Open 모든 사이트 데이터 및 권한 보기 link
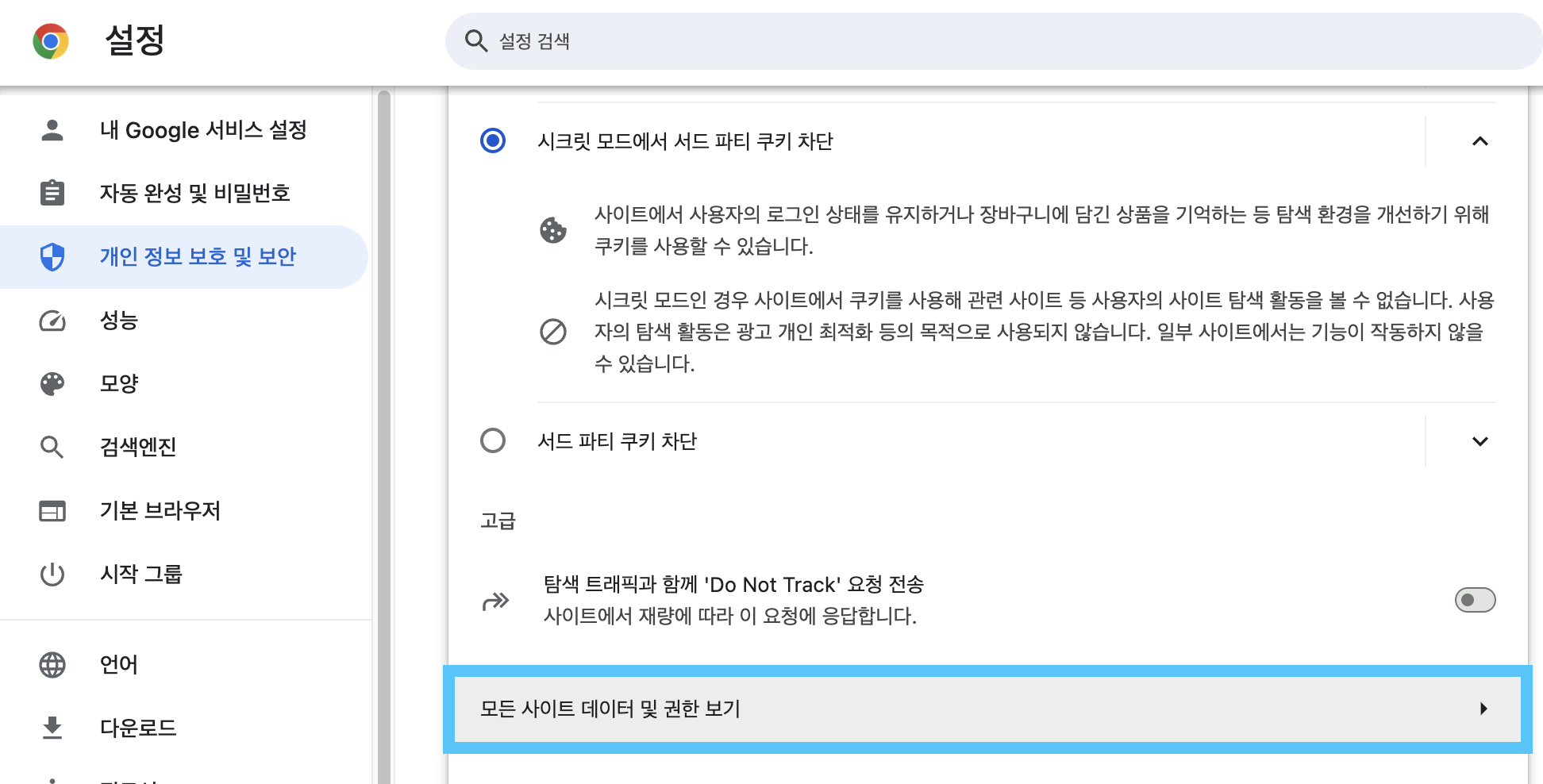Viewport: 1543px width, 784px height. [610, 709]
